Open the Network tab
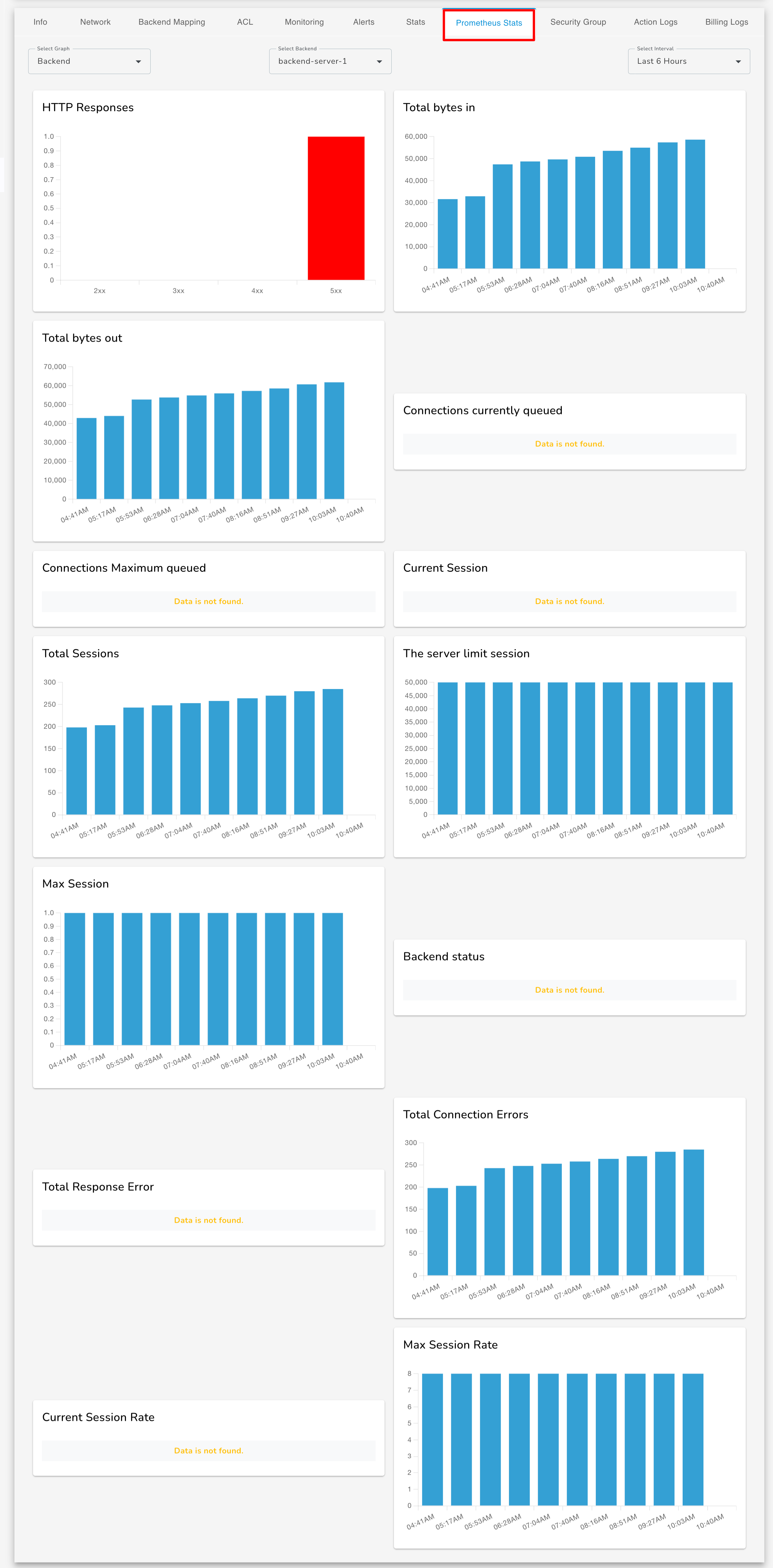Viewport: 773px width, 1568px height. [x=95, y=22]
